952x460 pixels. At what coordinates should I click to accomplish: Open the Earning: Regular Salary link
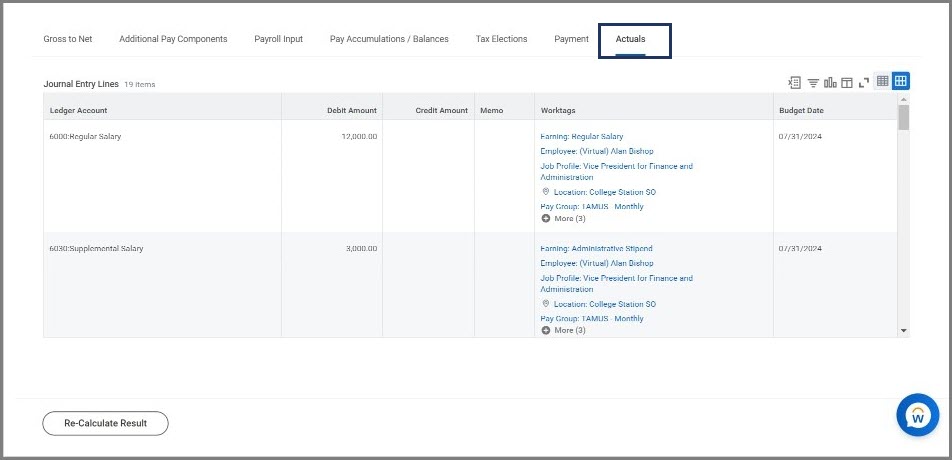click(x=581, y=136)
